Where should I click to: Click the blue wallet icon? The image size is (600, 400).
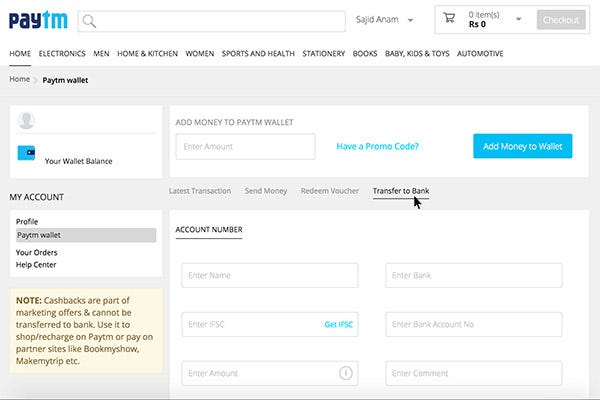click(26, 153)
